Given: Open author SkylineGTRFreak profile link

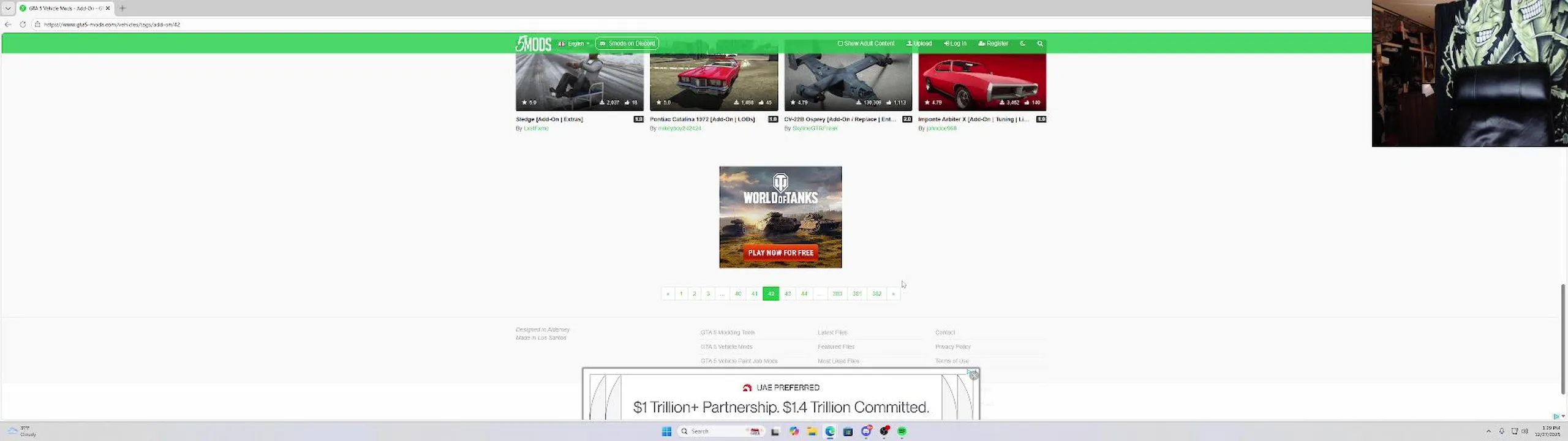Looking at the screenshot, I should (x=815, y=129).
